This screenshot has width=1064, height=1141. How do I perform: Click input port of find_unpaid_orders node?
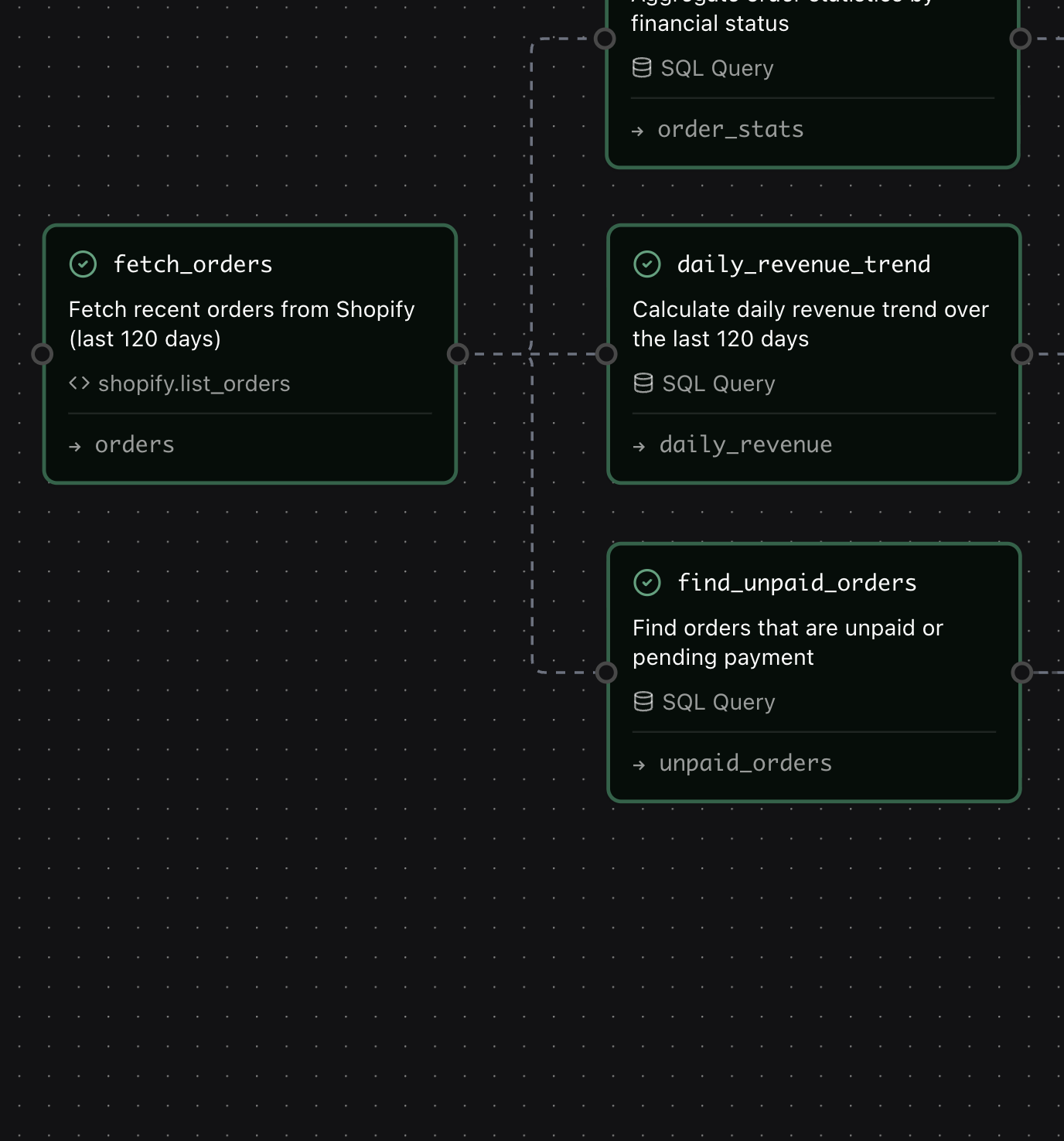tap(606, 673)
